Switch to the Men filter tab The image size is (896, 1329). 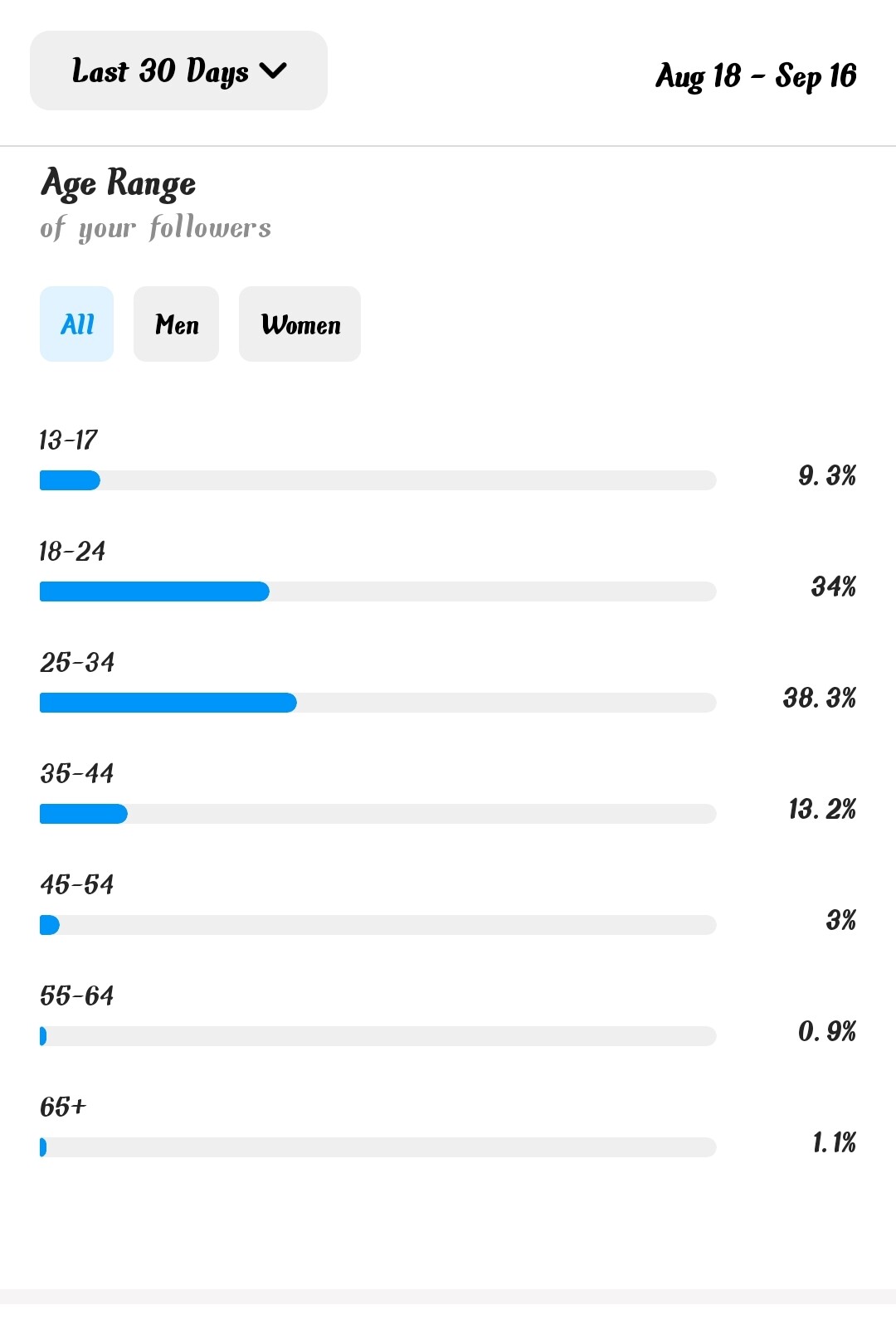[176, 324]
